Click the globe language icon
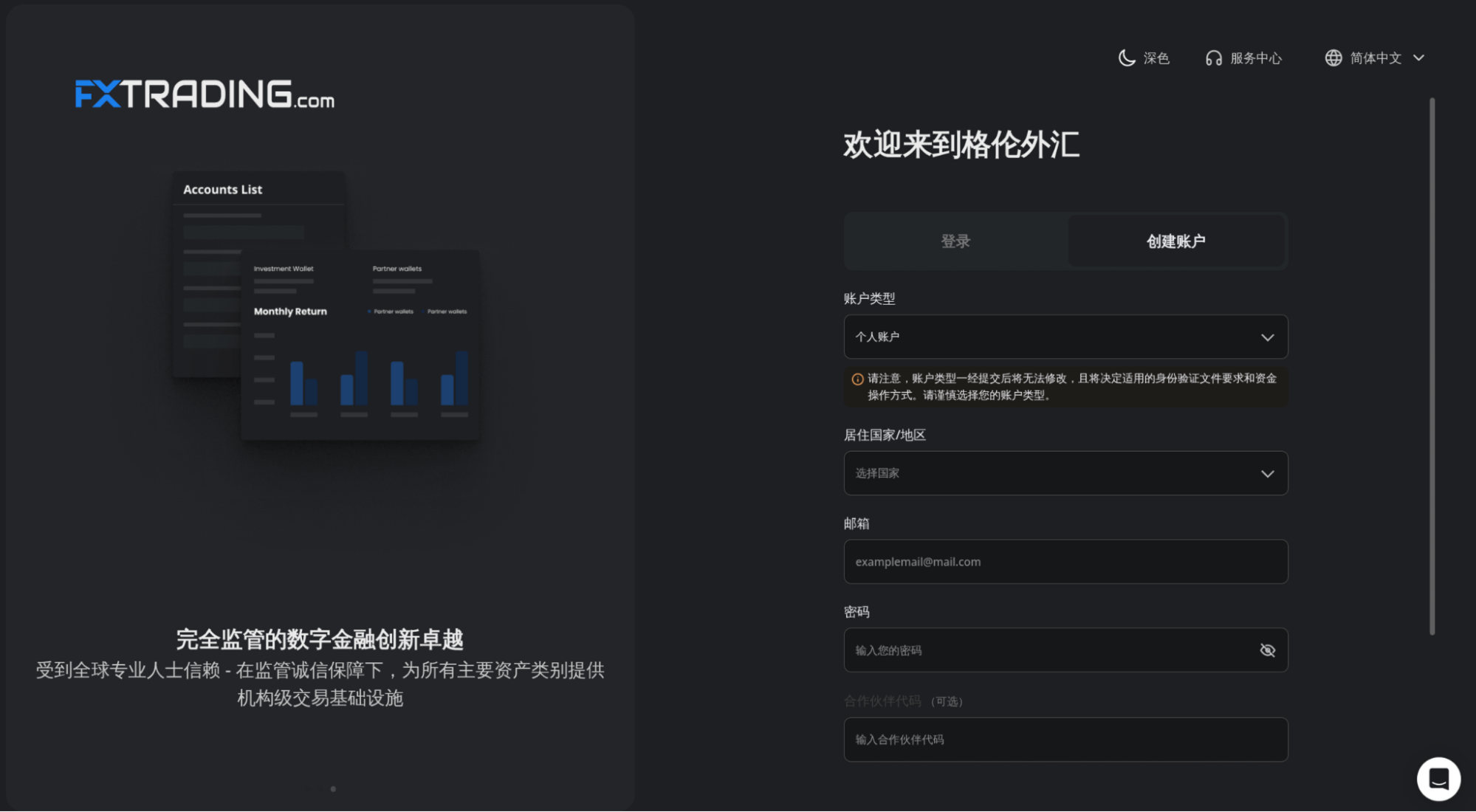Viewport: 1476px width, 812px height. click(1333, 58)
